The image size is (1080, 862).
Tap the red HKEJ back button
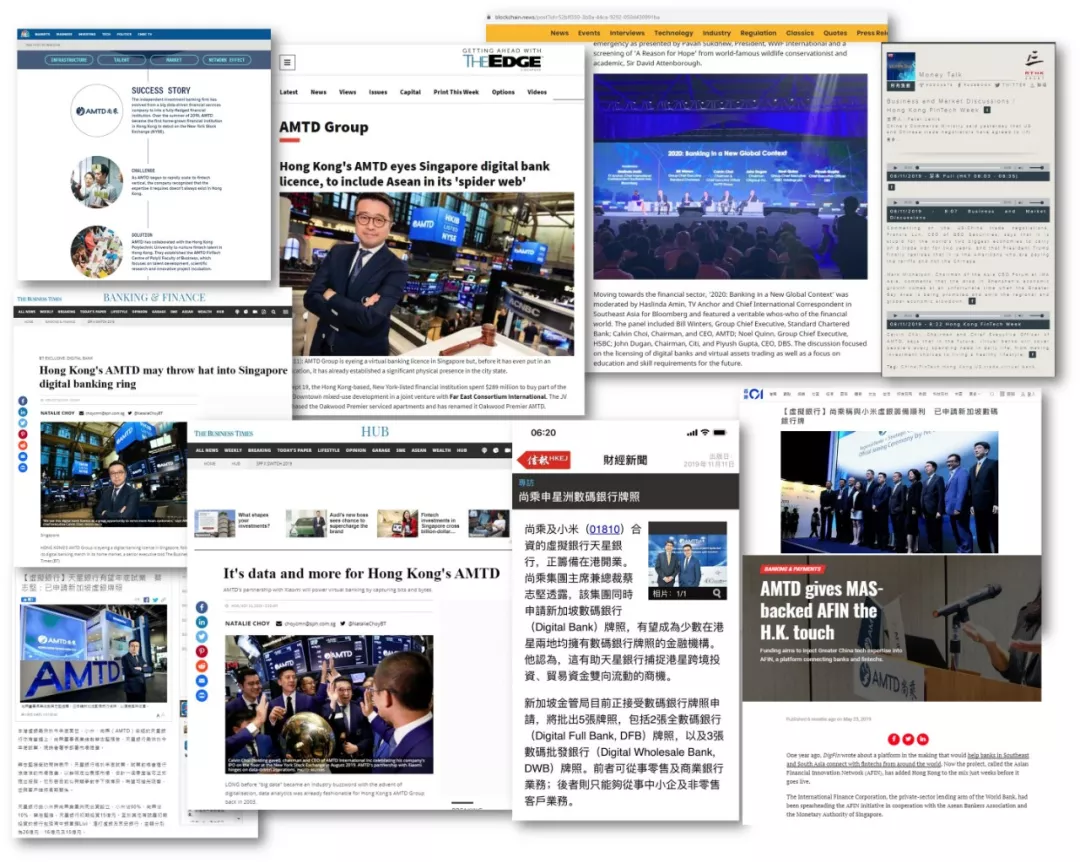(x=544, y=459)
